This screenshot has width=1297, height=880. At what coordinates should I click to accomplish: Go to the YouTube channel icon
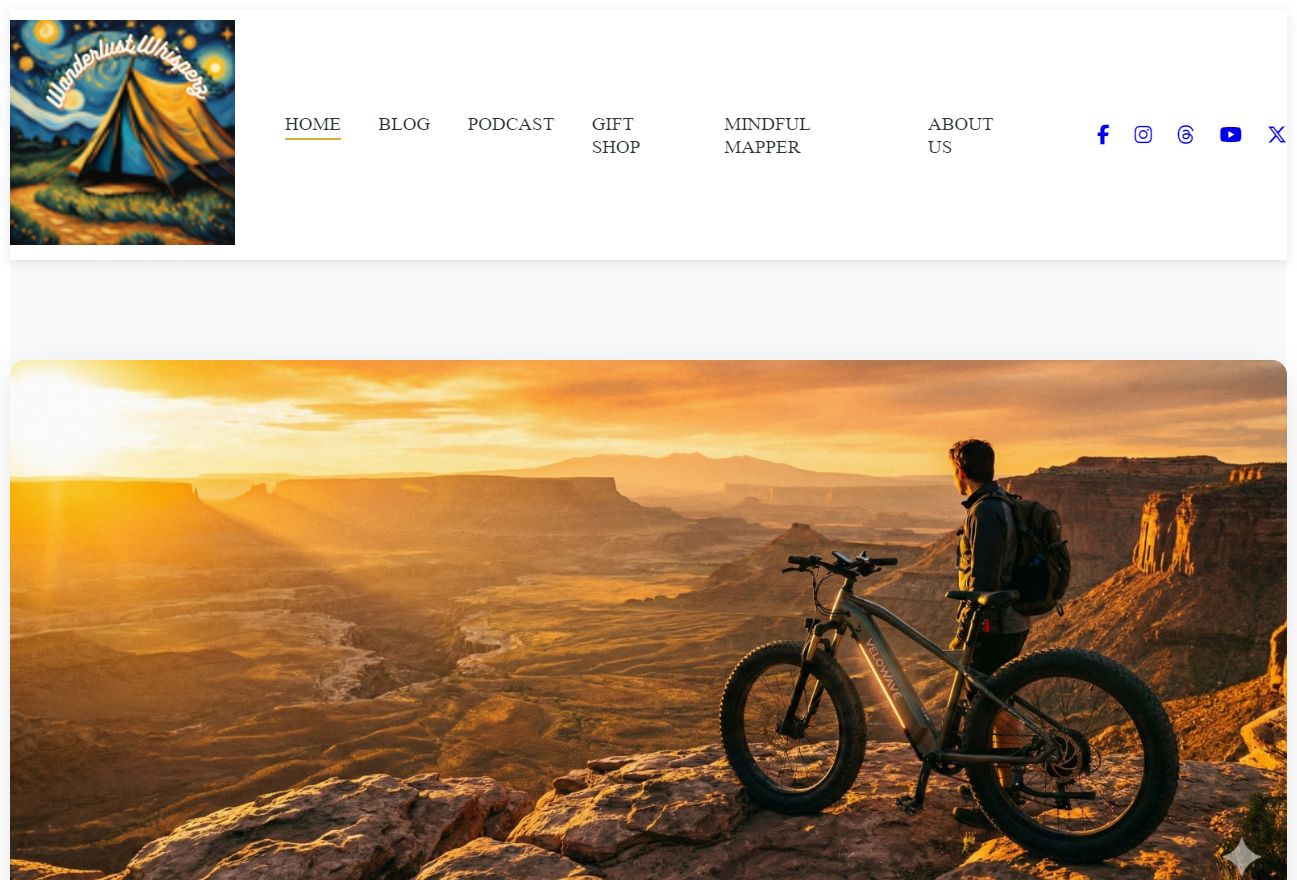pos(1230,135)
